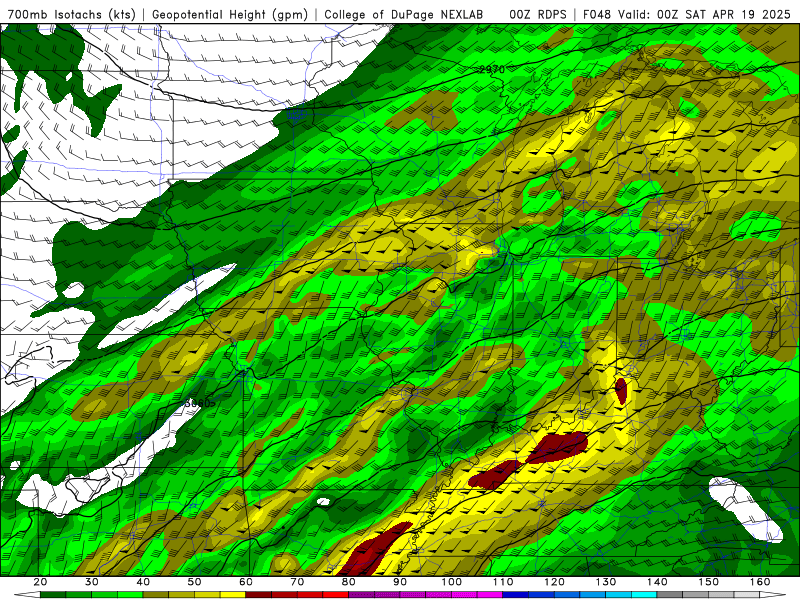Screen dimensions: 800x600
Task: Click the '140' label on the color scale
Action: pos(658,582)
